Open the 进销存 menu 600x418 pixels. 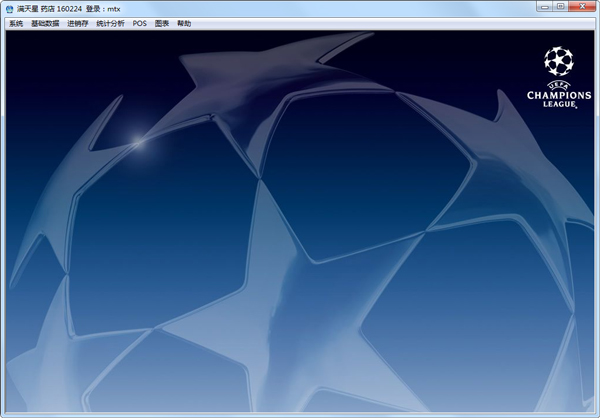(78, 24)
